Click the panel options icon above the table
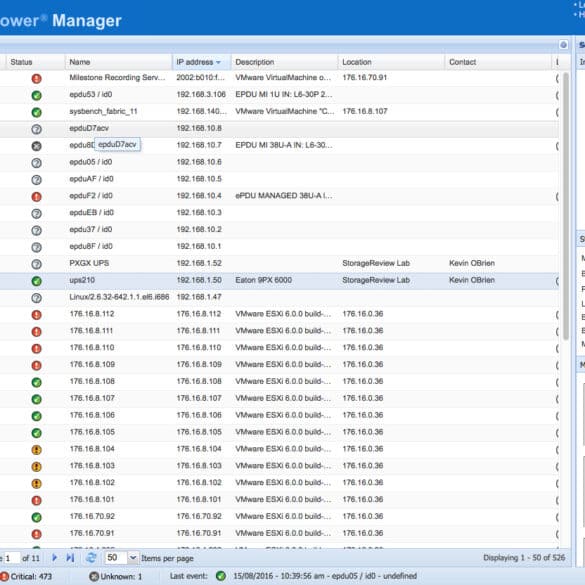The image size is (585, 585). tap(563, 45)
